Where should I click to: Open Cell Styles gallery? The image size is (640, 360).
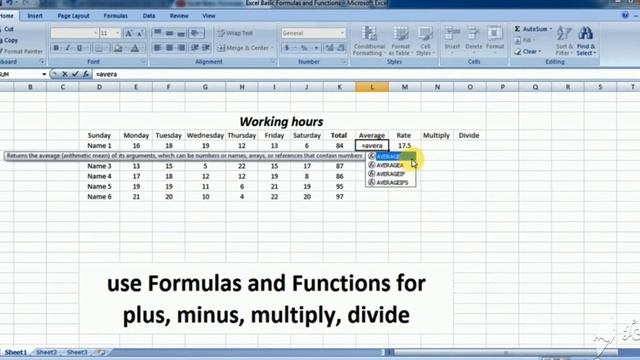(x=425, y=41)
